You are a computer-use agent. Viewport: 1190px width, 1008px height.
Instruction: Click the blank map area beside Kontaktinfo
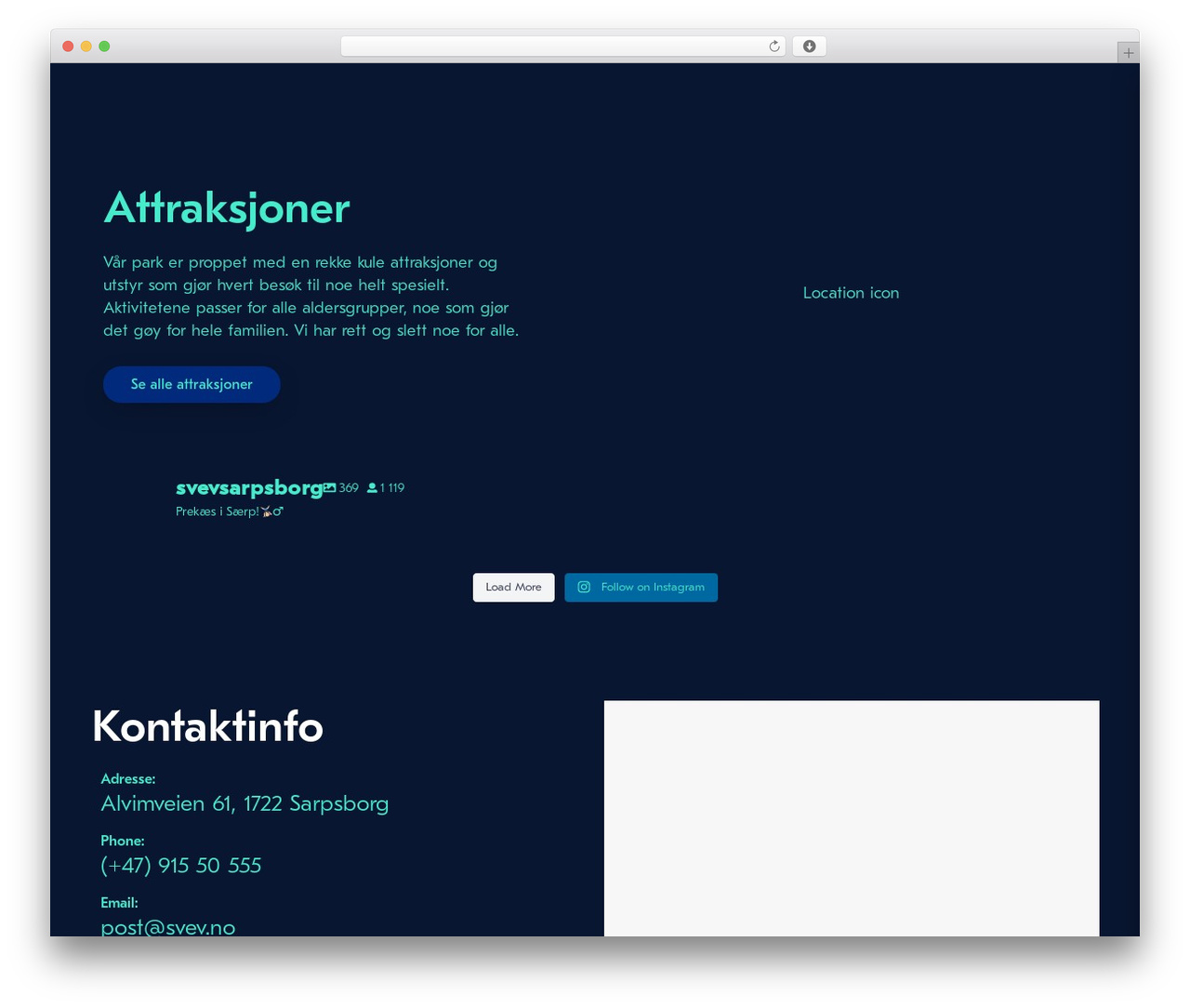852,818
